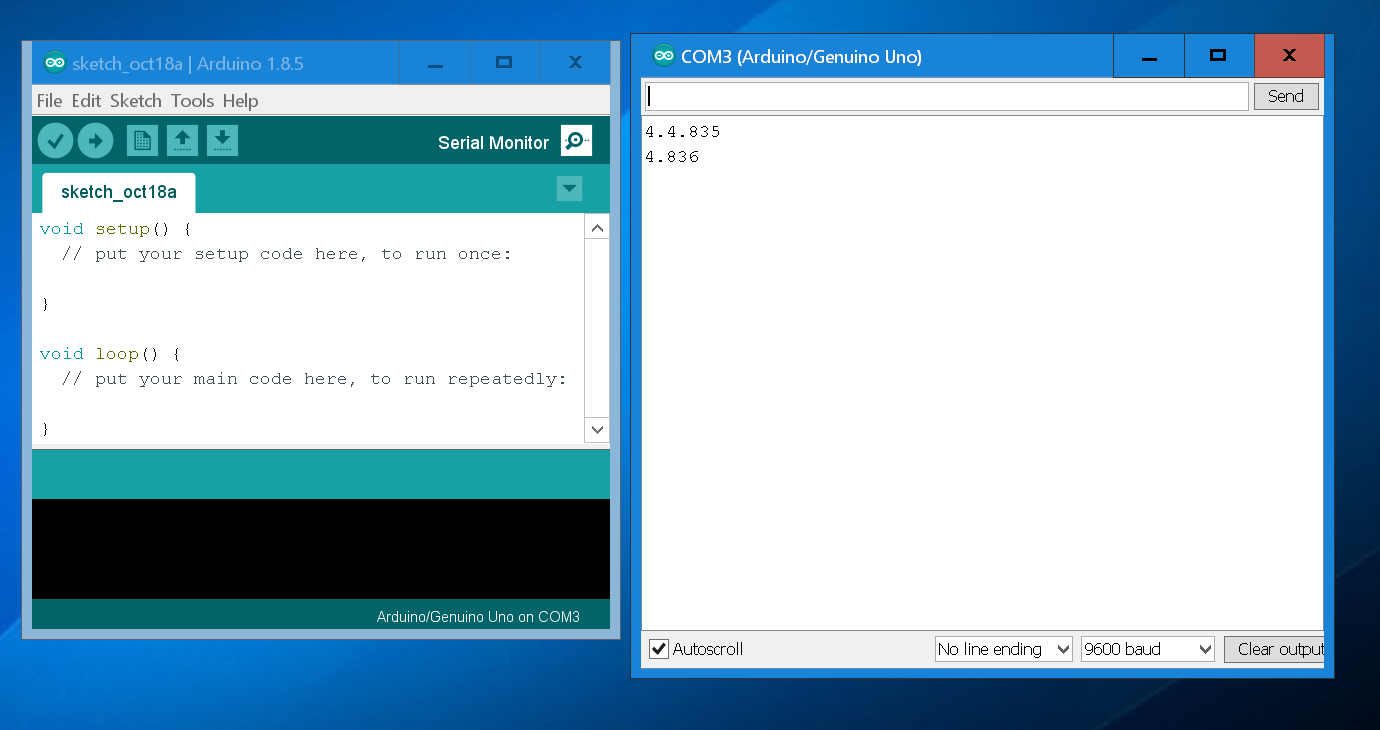Toggle the Autoscroll checkbox
Screen dimensions: 1380x730
[x=659, y=649]
